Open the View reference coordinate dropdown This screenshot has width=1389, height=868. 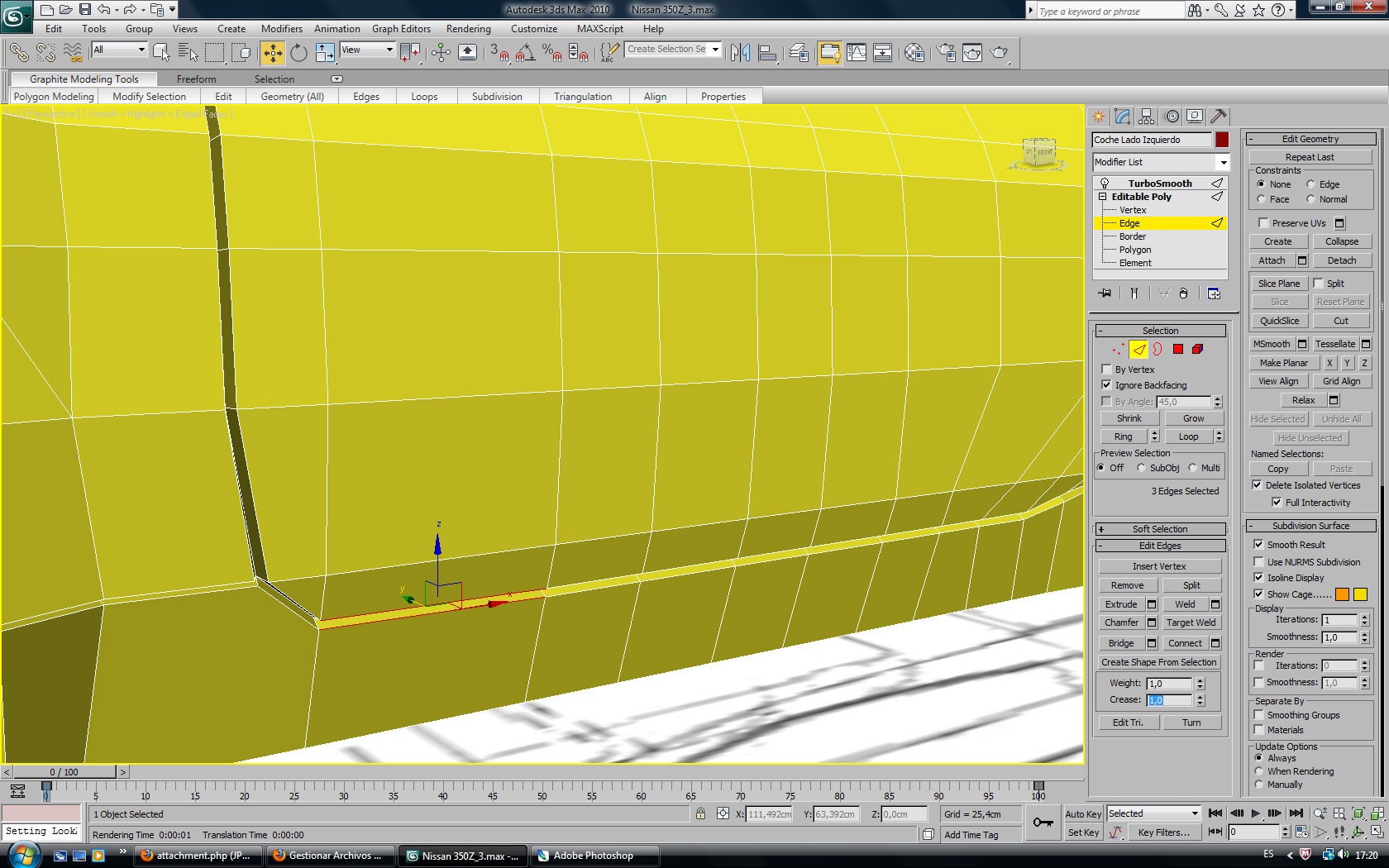368,50
